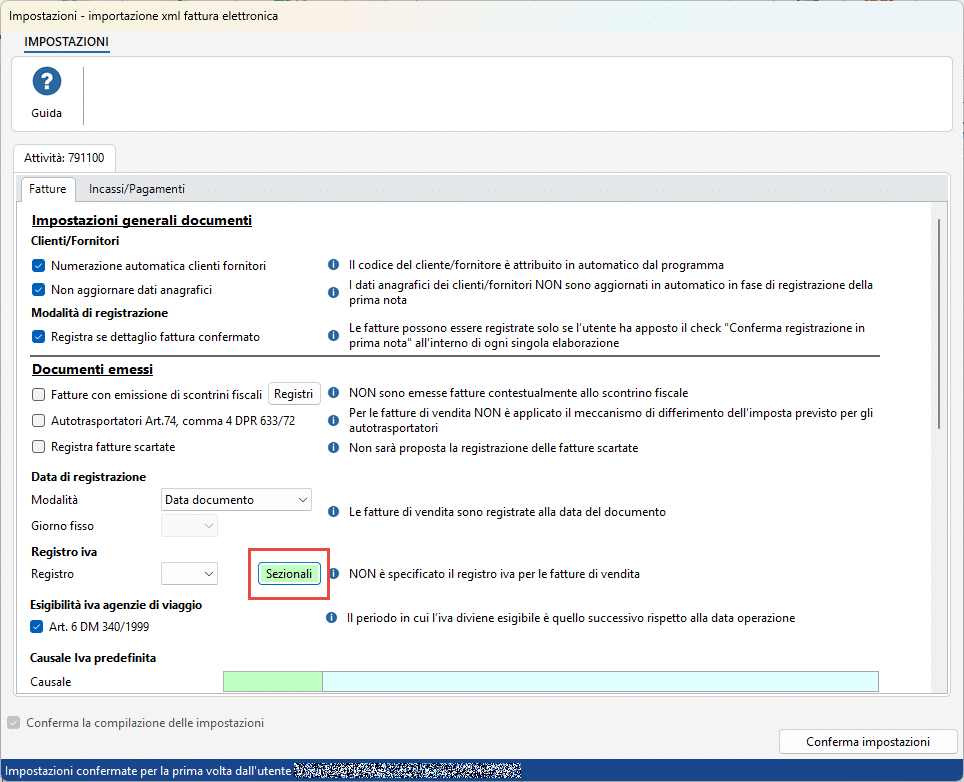Viewport: 964px width, 782px height.
Task: Click Conferma impostazioni button
Action: tap(867, 741)
